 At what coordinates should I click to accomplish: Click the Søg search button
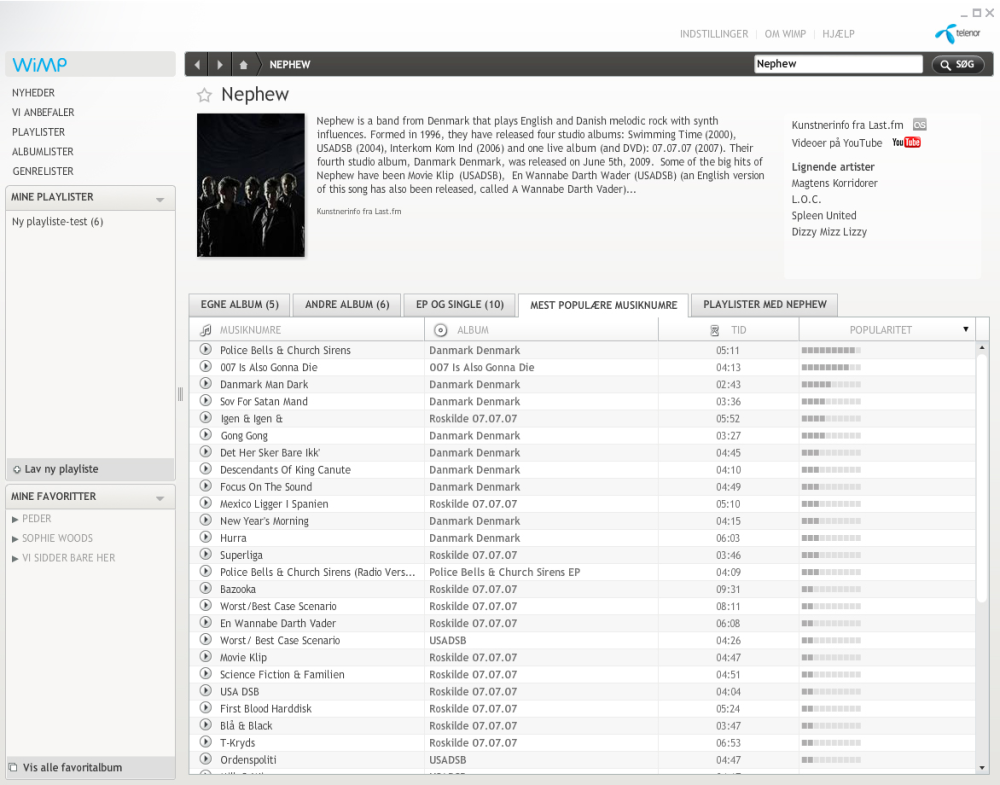point(957,64)
